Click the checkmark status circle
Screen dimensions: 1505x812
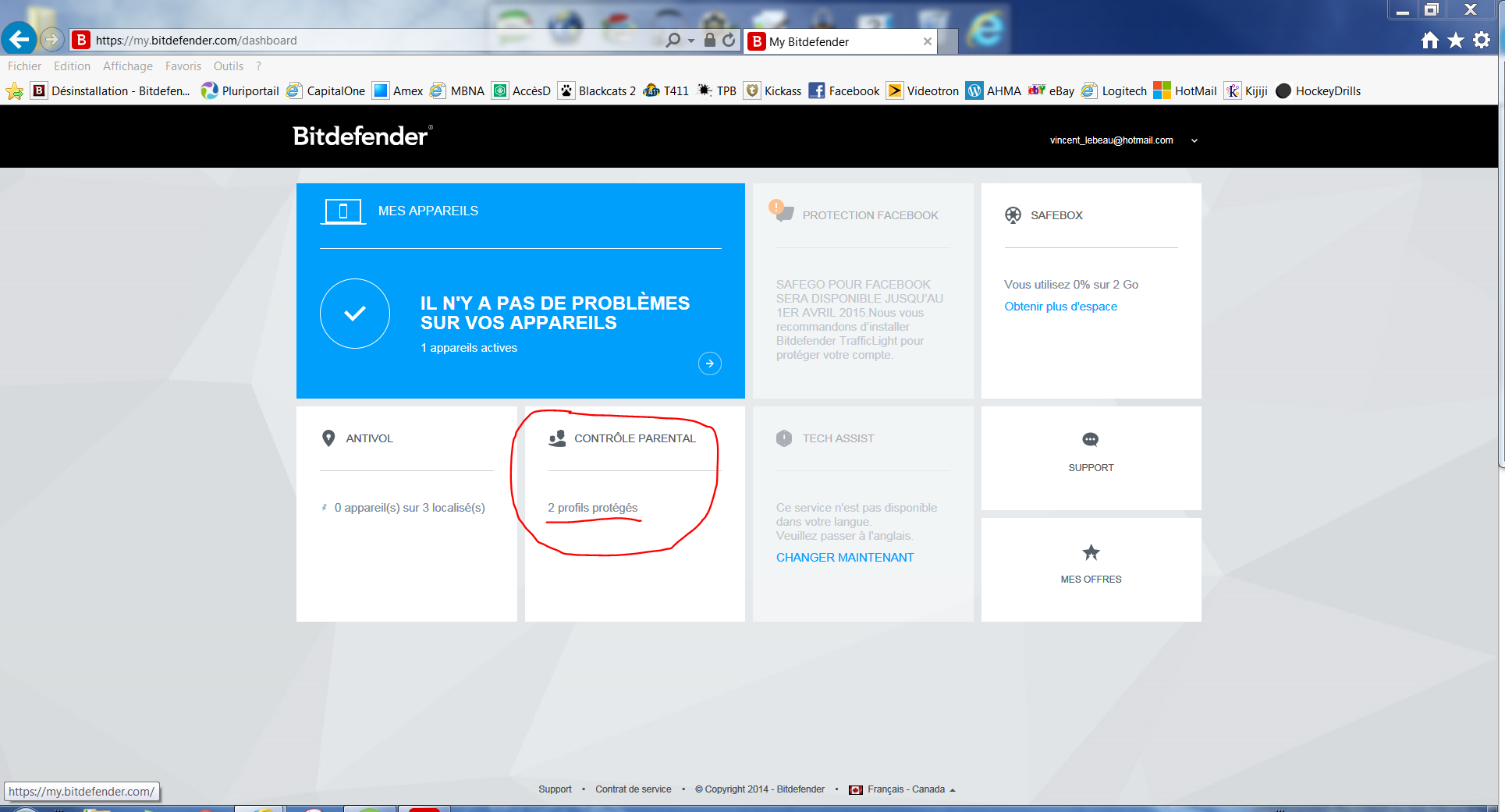355,314
